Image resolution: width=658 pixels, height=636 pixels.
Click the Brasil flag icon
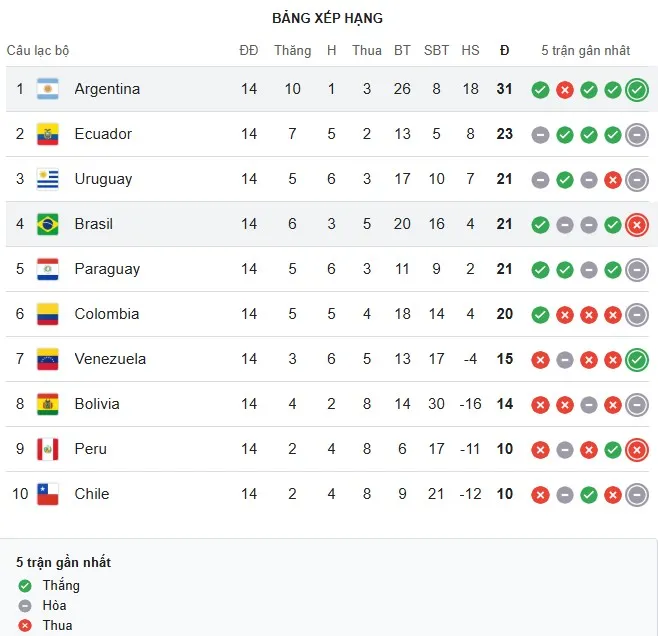click(x=48, y=224)
